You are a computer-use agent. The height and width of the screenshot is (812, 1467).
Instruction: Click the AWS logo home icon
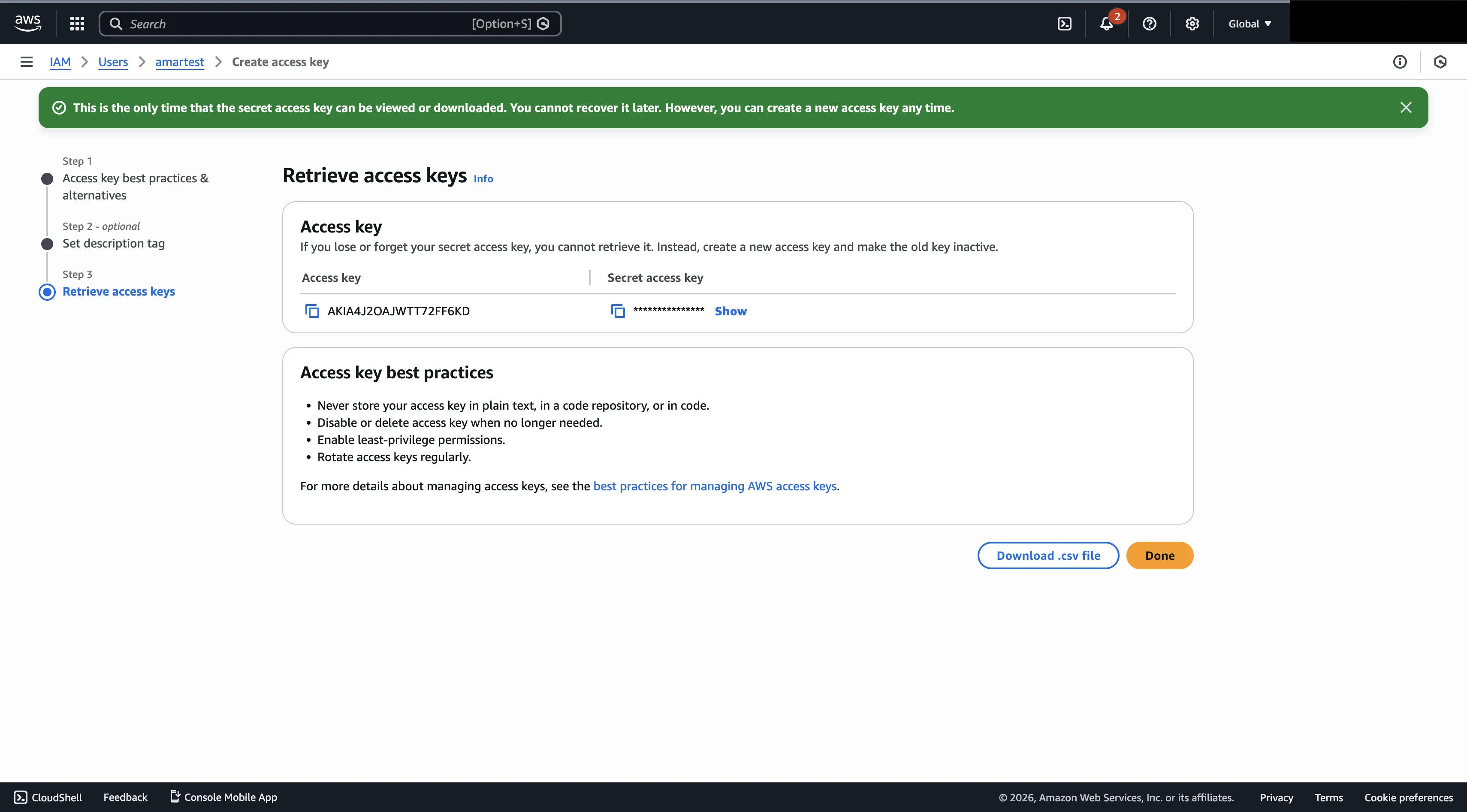(x=27, y=23)
